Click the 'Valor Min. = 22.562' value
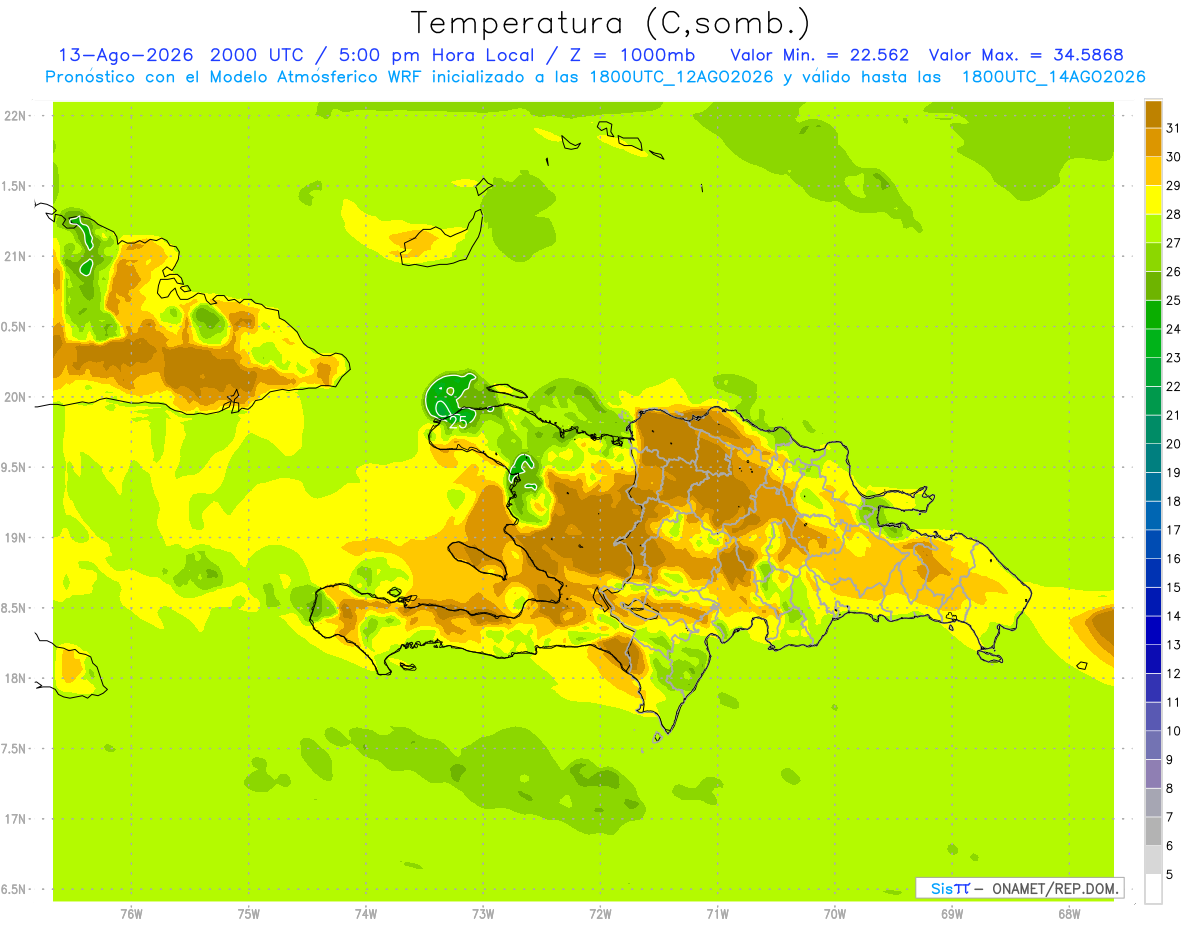1200x927 pixels. (820, 55)
